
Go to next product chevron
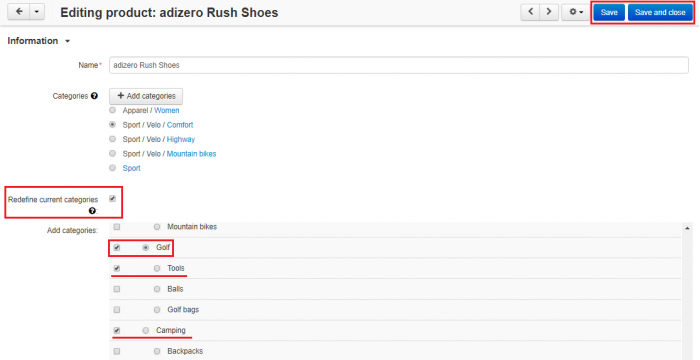[x=549, y=12]
